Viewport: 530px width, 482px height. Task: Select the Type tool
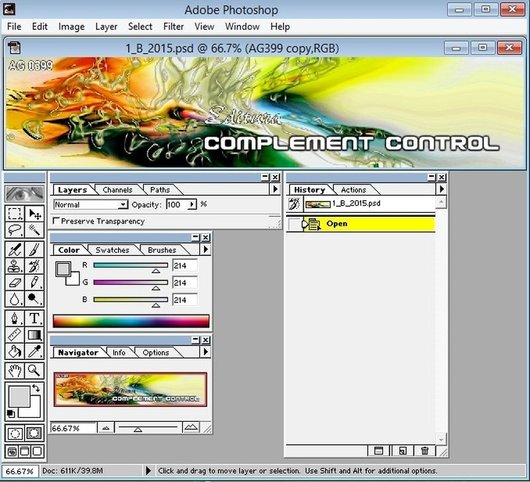coord(34,318)
